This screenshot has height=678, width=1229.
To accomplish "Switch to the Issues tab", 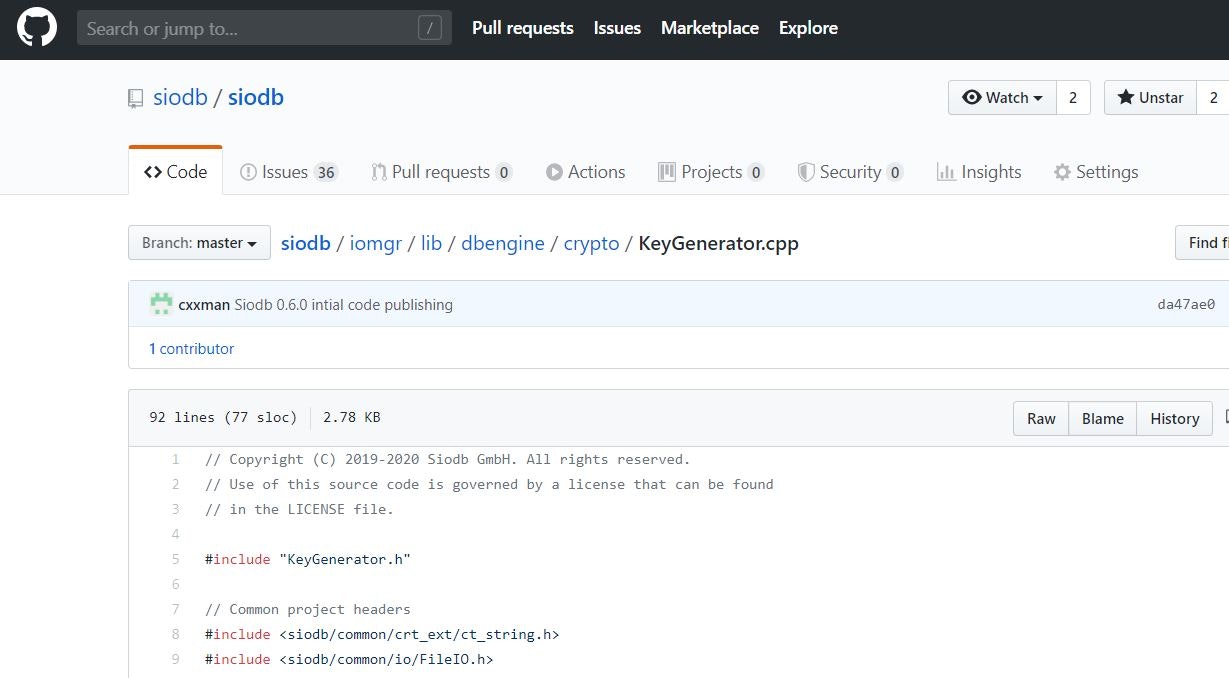I will click(x=289, y=171).
